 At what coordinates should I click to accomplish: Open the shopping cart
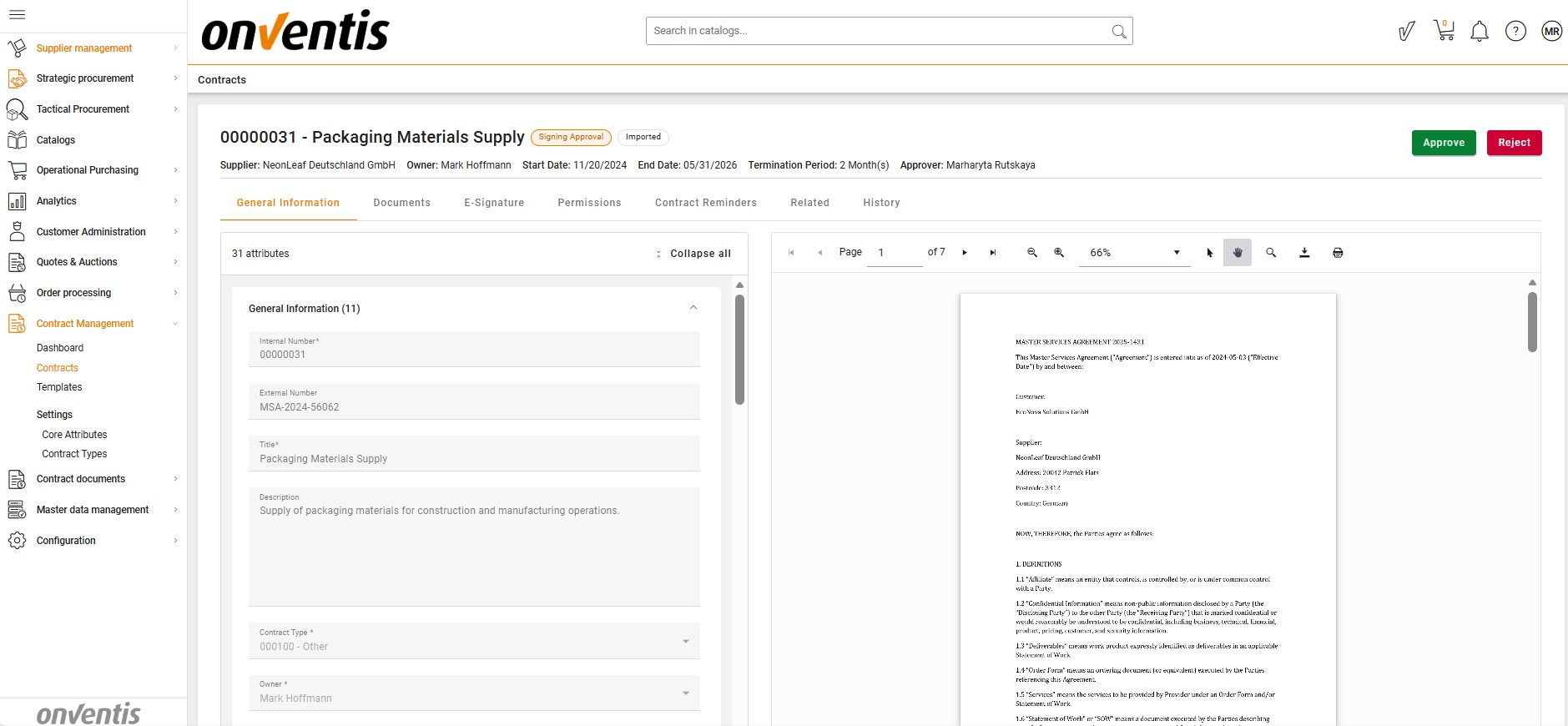point(1444,31)
